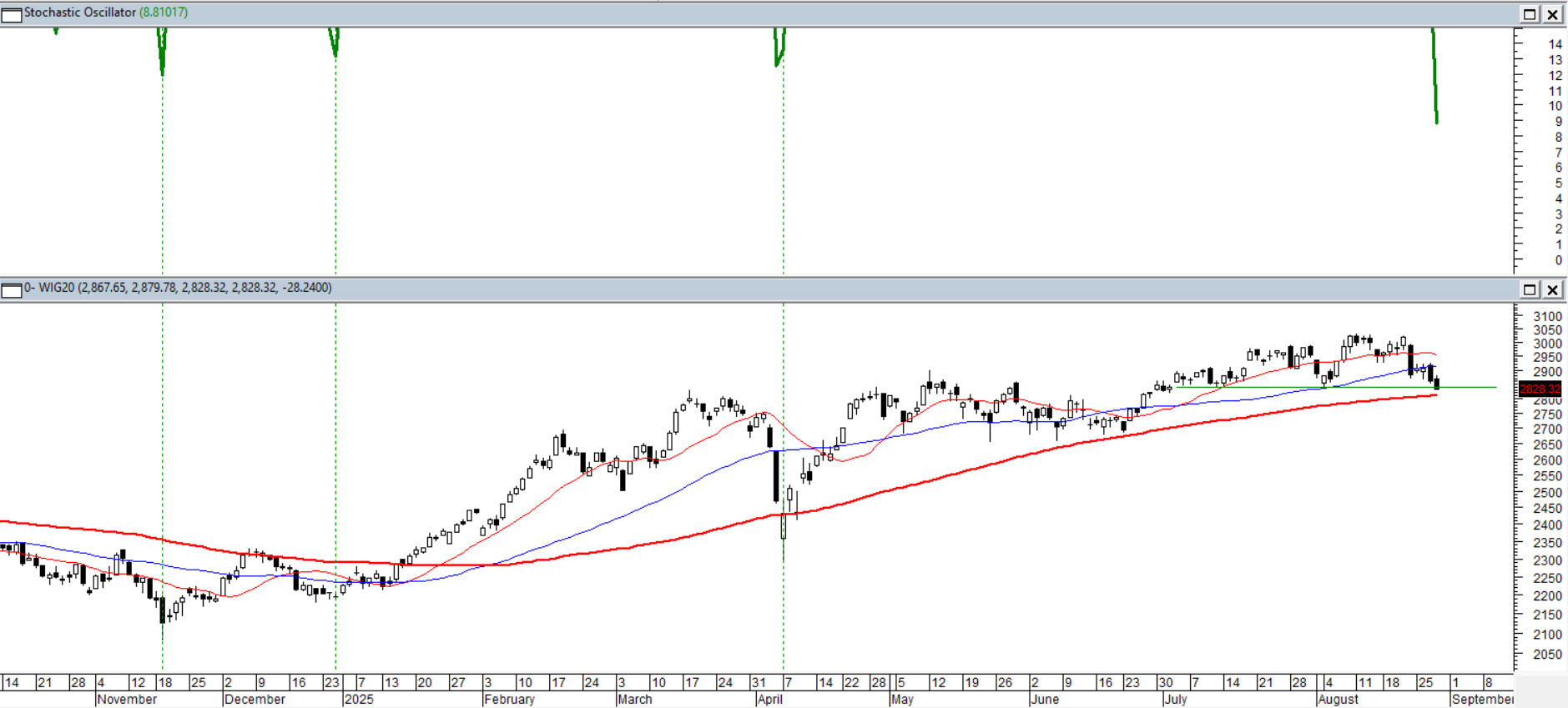Open the WIG20 pane menu icon
Viewport: 1568px width, 708px height.
click(x=12, y=289)
